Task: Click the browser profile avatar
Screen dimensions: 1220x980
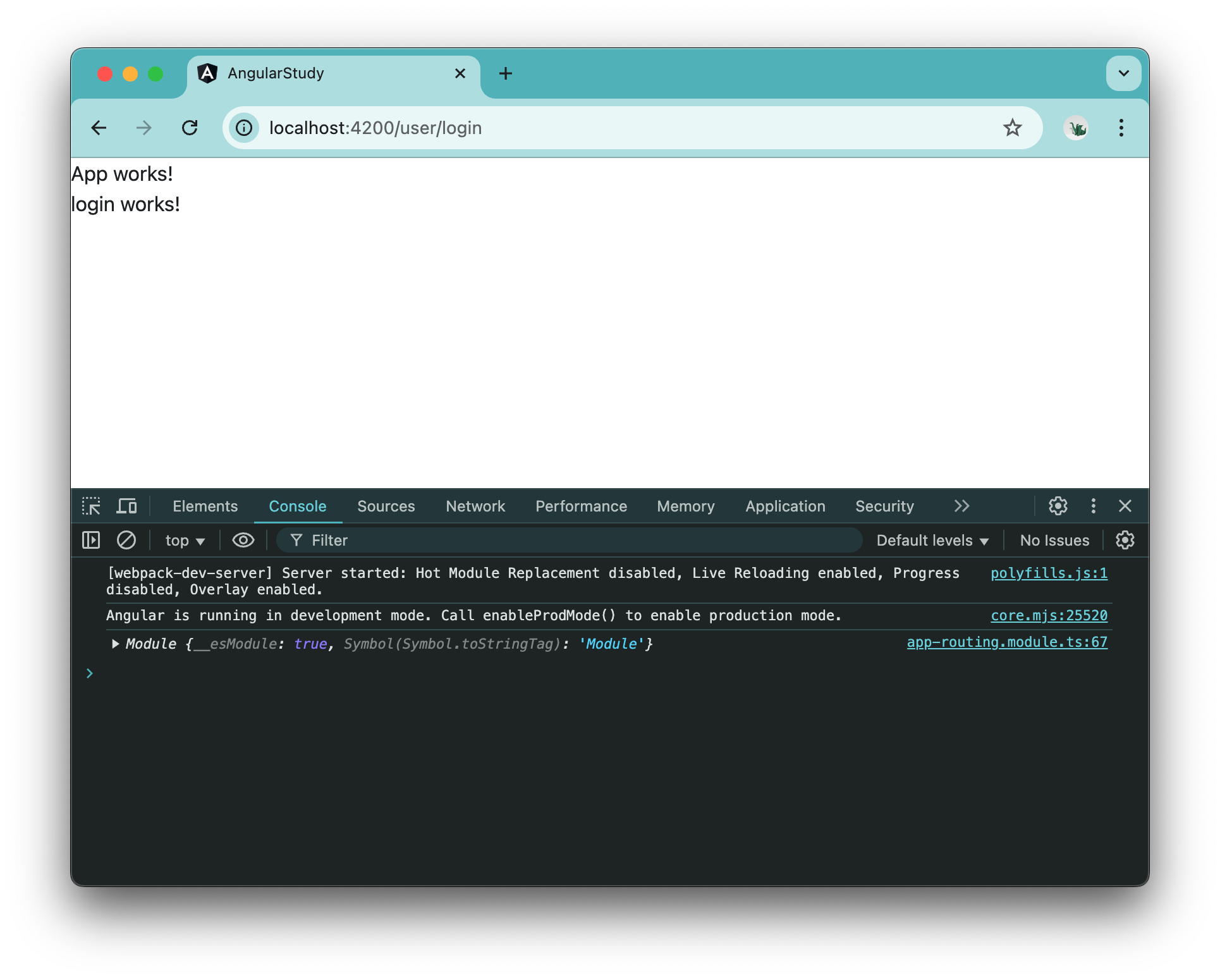Action: pos(1075,128)
